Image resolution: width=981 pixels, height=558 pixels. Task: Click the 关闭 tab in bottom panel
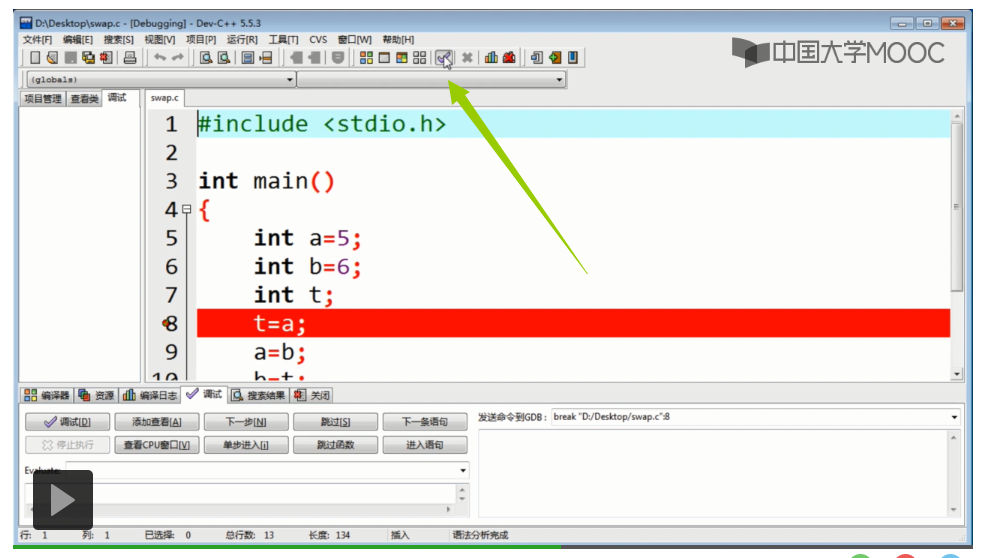pyautogui.click(x=312, y=395)
